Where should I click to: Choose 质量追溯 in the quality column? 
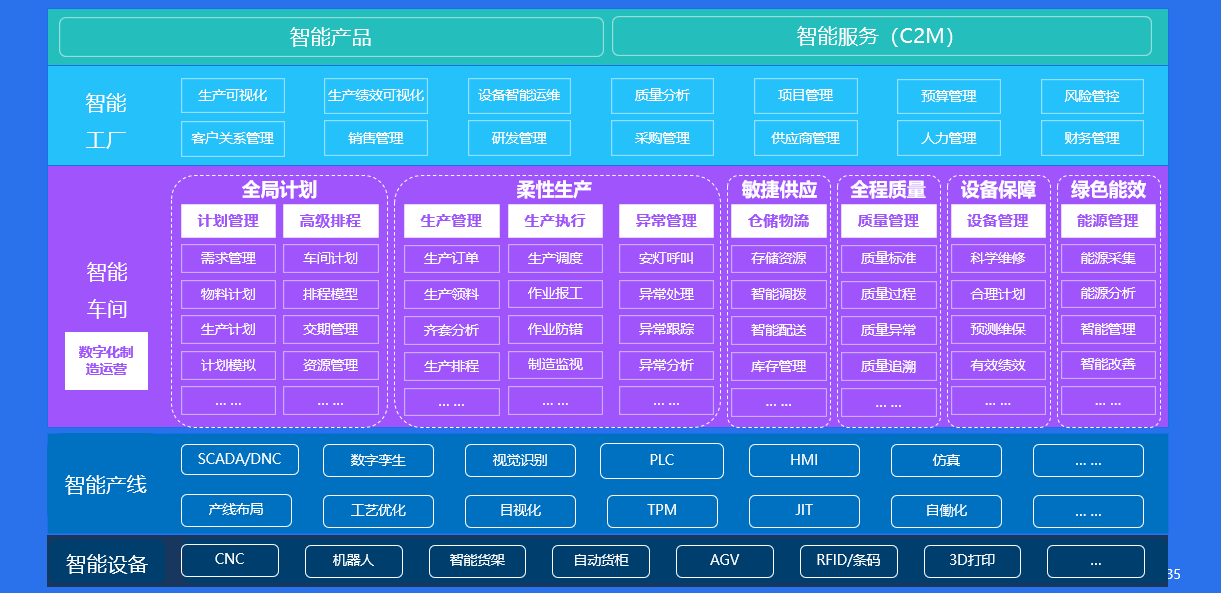click(x=888, y=366)
